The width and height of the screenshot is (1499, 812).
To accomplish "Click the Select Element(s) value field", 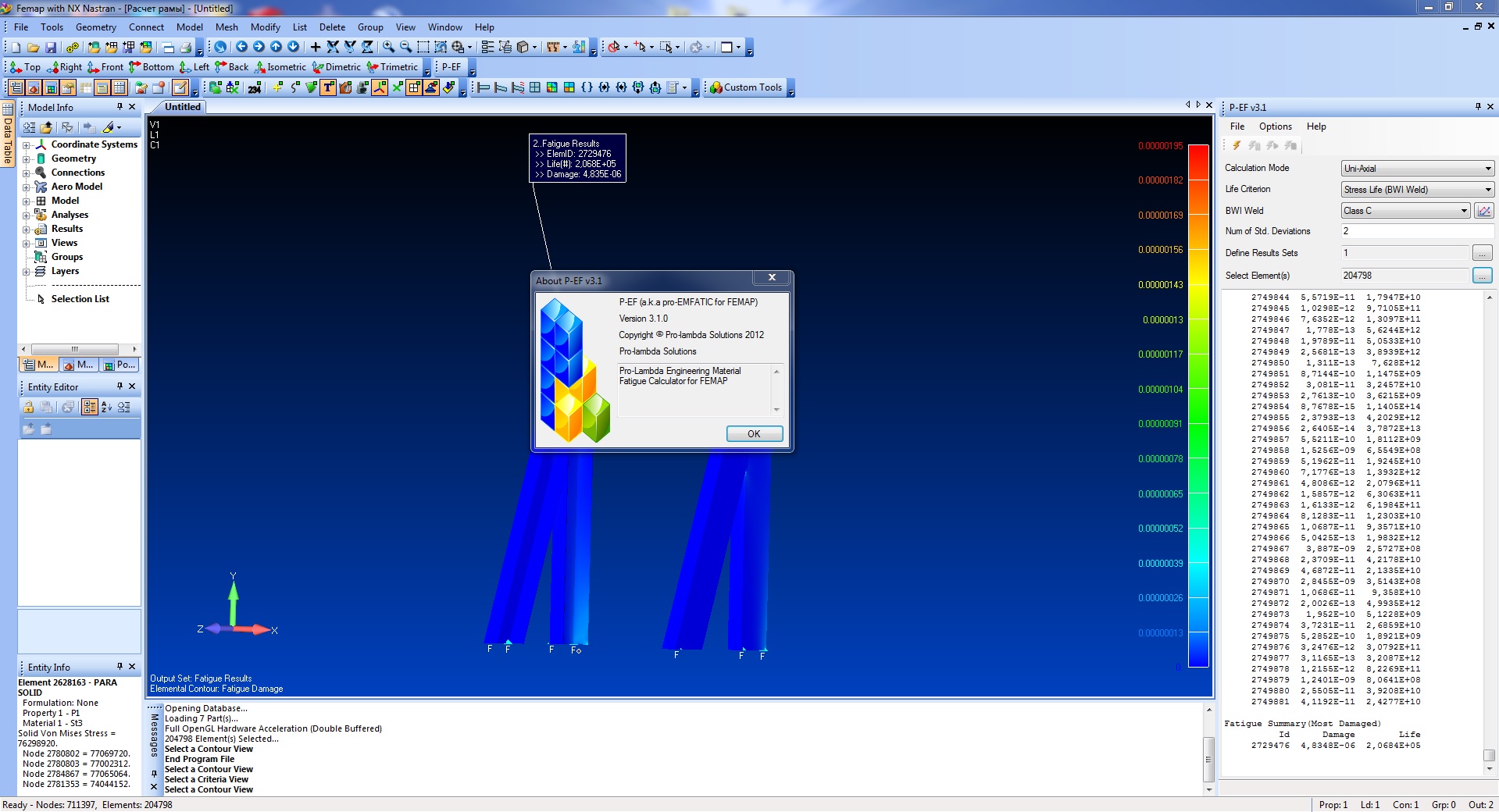I will tap(1404, 276).
